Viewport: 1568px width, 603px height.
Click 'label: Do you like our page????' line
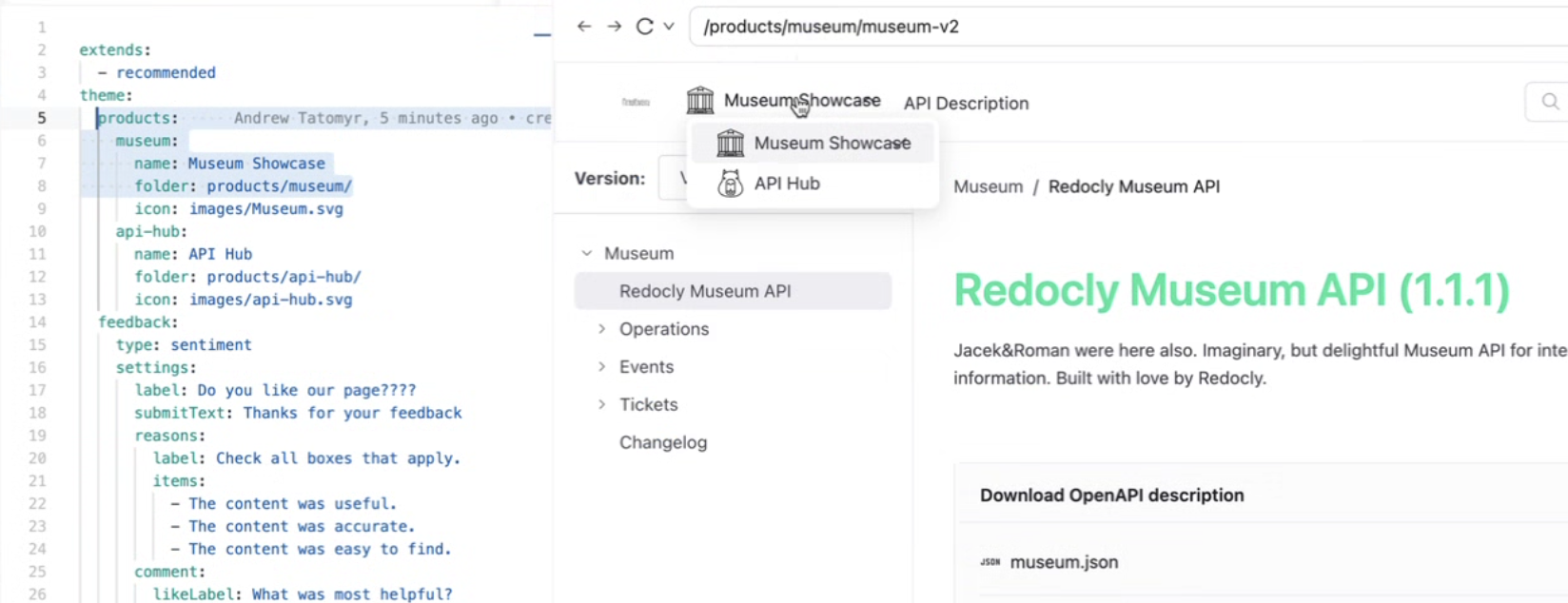275,390
